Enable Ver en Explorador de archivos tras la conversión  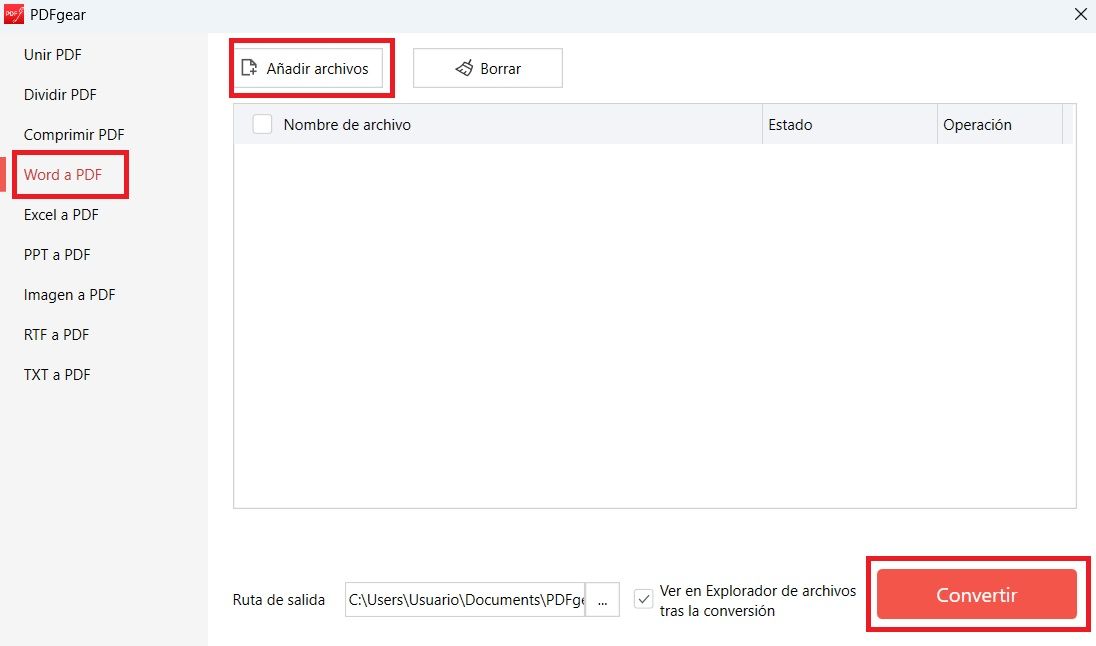click(643, 599)
